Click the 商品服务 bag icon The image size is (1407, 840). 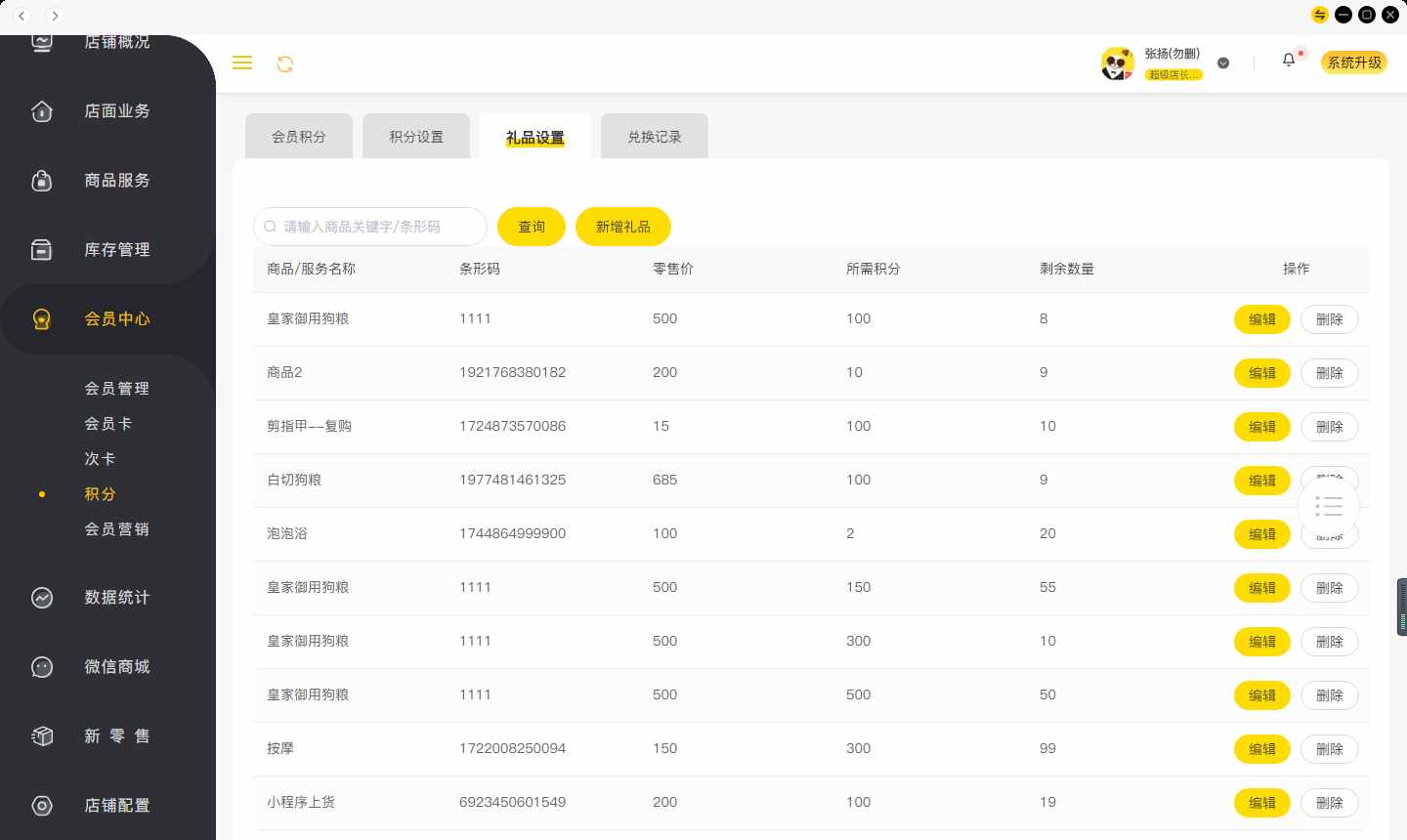[x=42, y=181]
